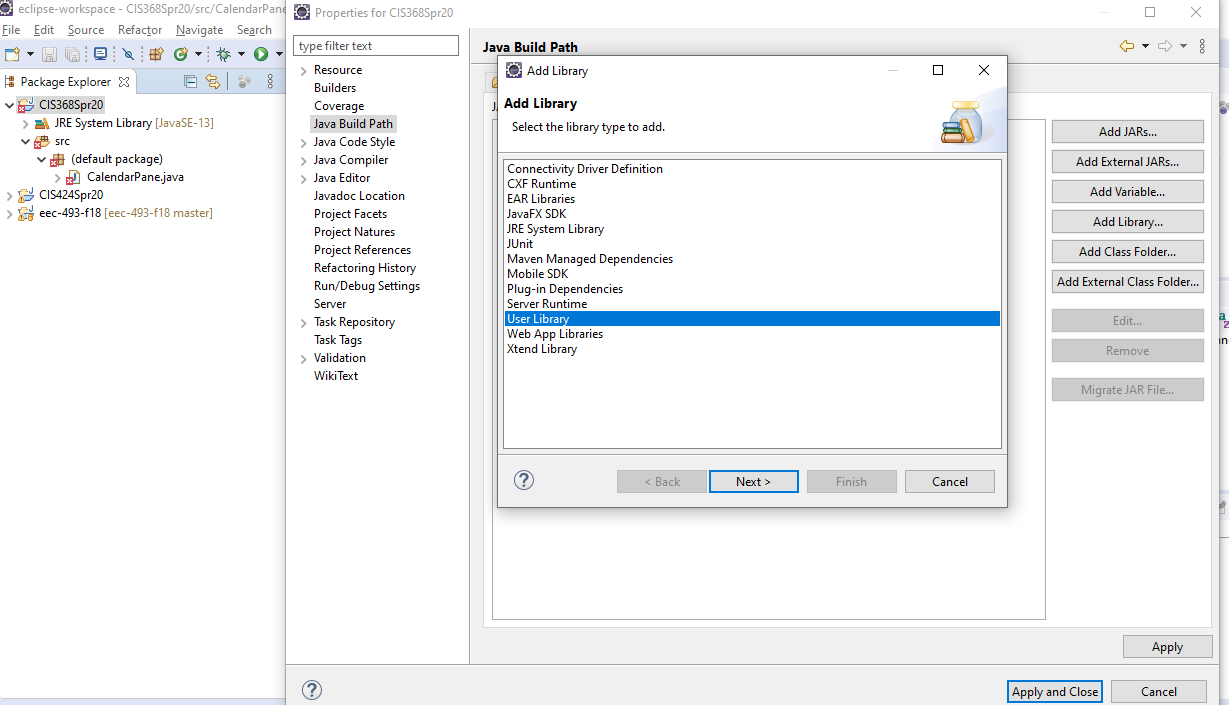Switch to the Package Explorer tab
Viewport: 1229px width, 705px height.
[x=69, y=81]
